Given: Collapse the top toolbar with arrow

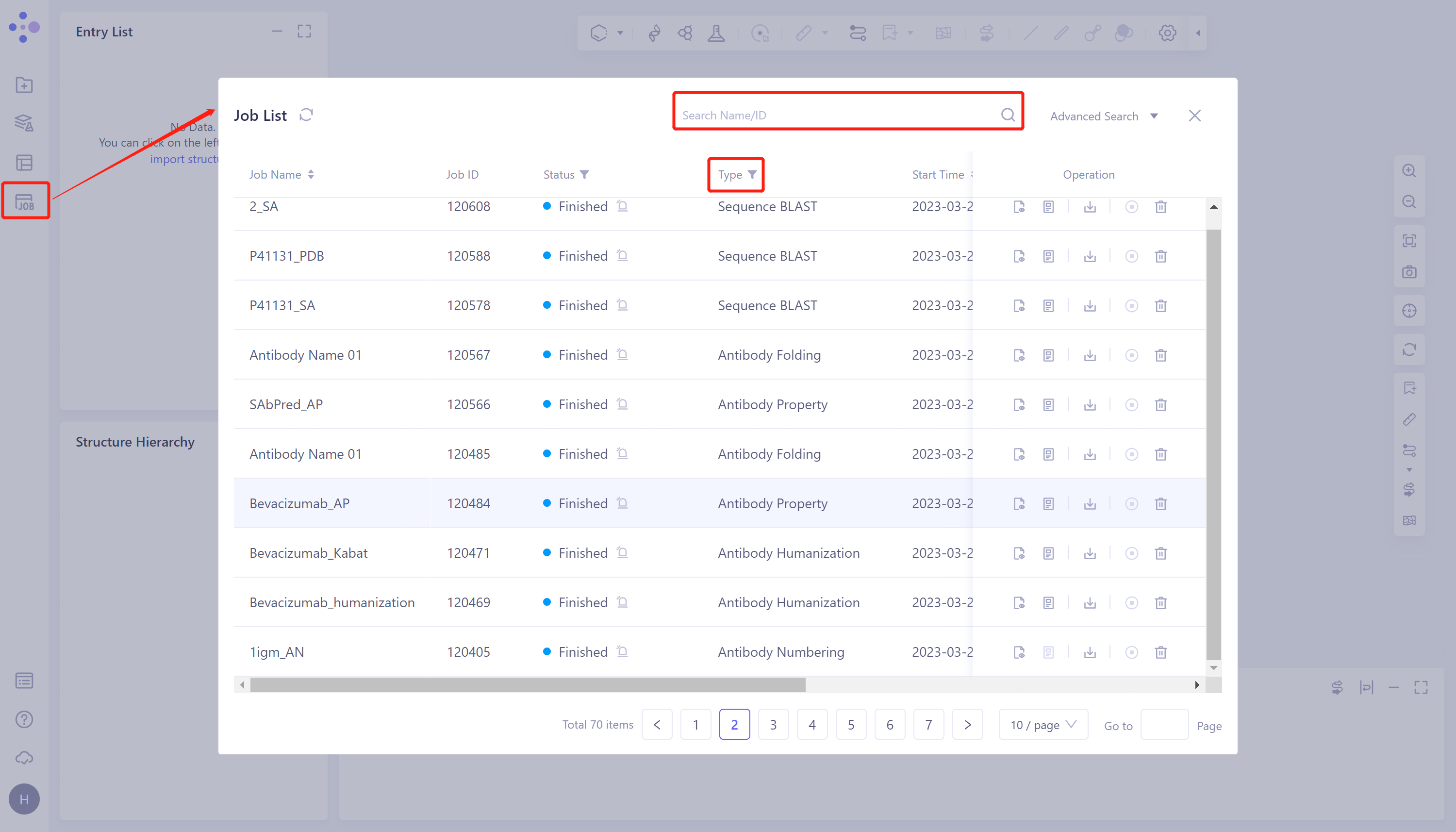Looking at the screenshot, I should [x=1198, y=33].
